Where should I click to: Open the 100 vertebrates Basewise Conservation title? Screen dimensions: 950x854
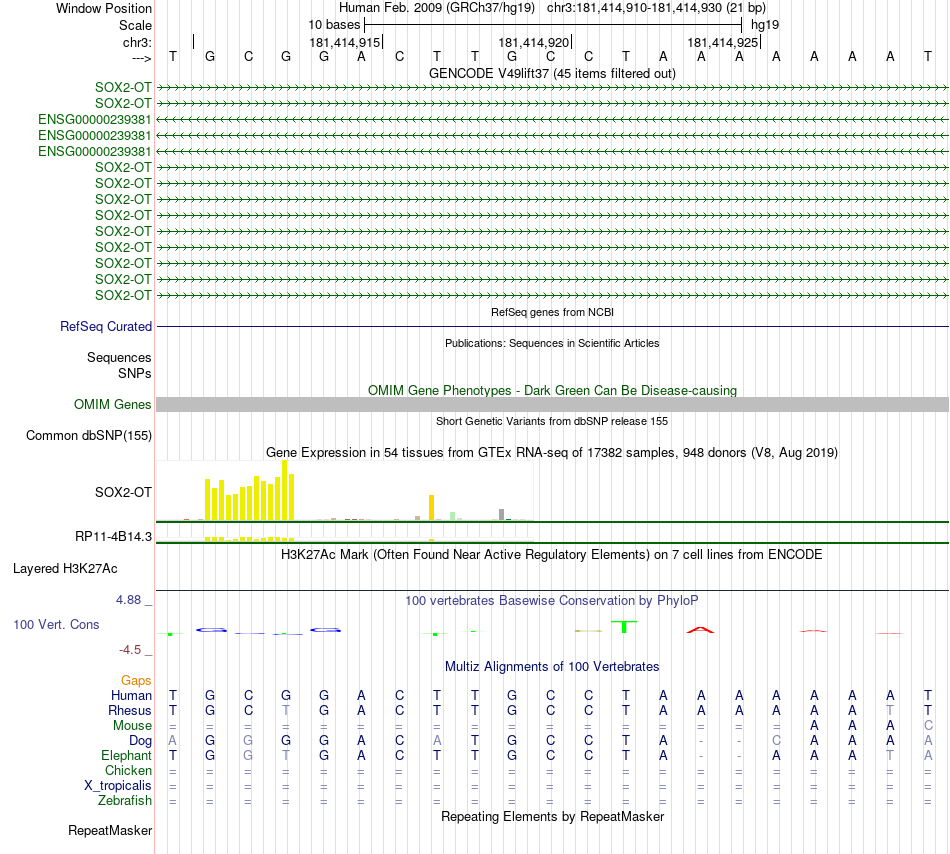[552, 601]
